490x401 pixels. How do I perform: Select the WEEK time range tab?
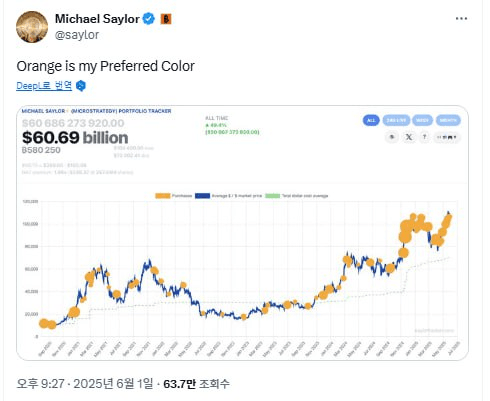(x=422, y=120)
